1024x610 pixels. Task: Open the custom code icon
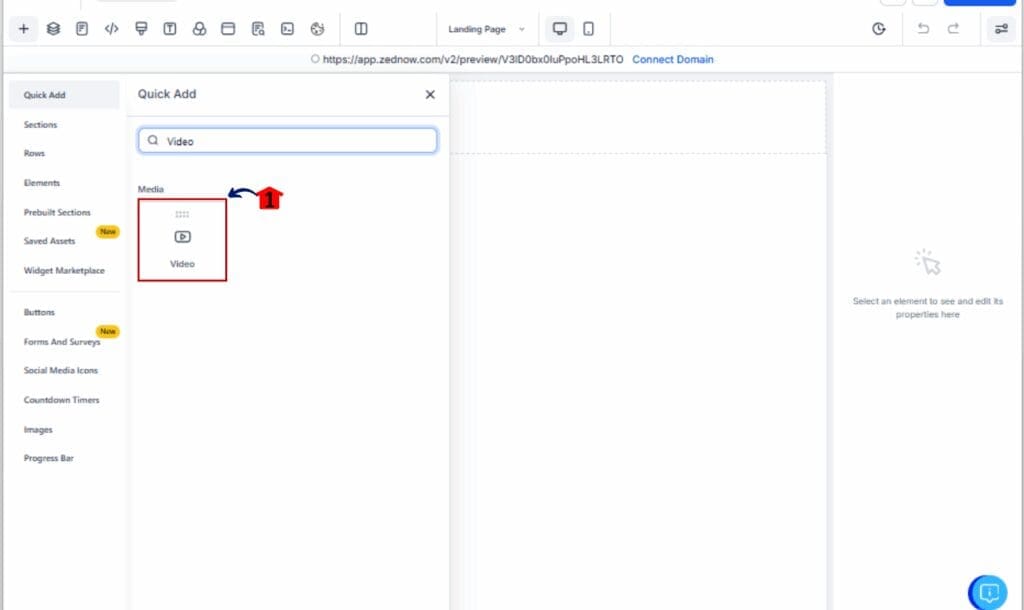pyautogui.click(x=111, y=29)
